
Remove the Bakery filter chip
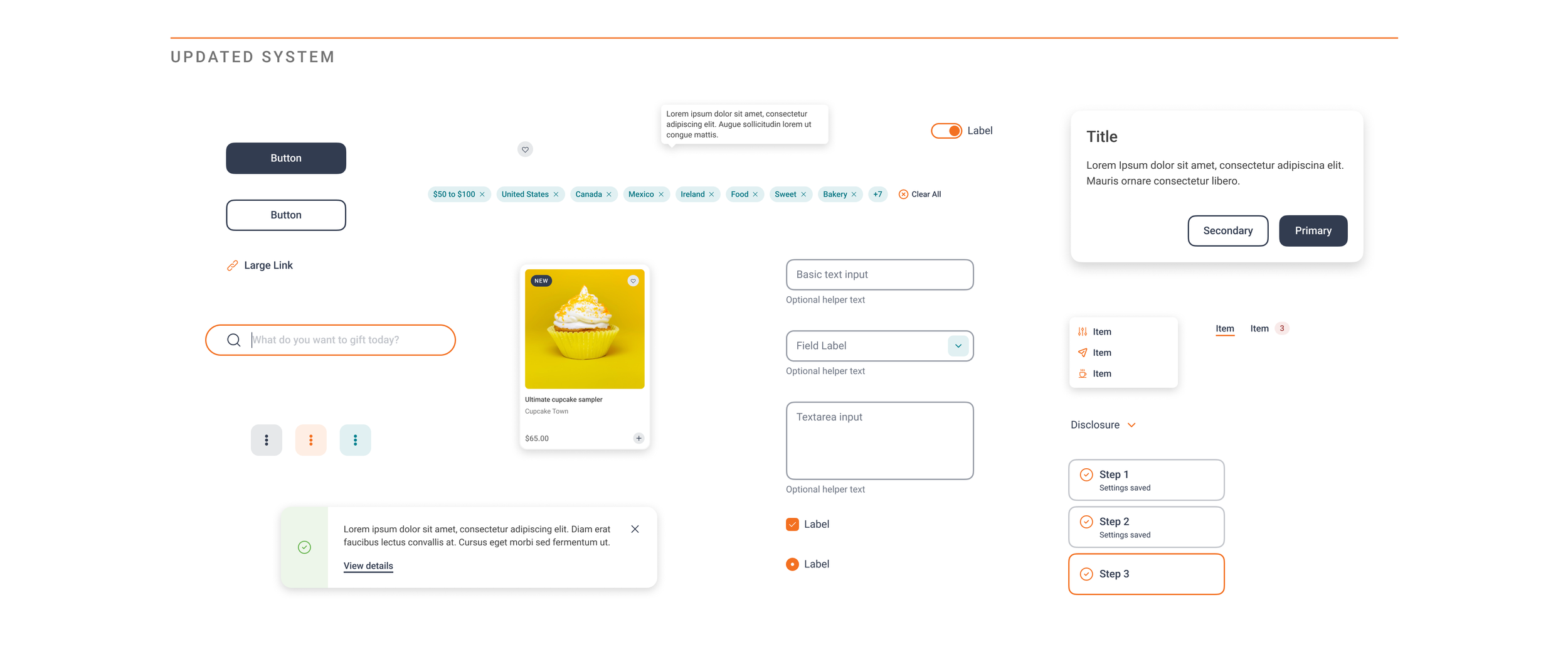click(854, 195)
